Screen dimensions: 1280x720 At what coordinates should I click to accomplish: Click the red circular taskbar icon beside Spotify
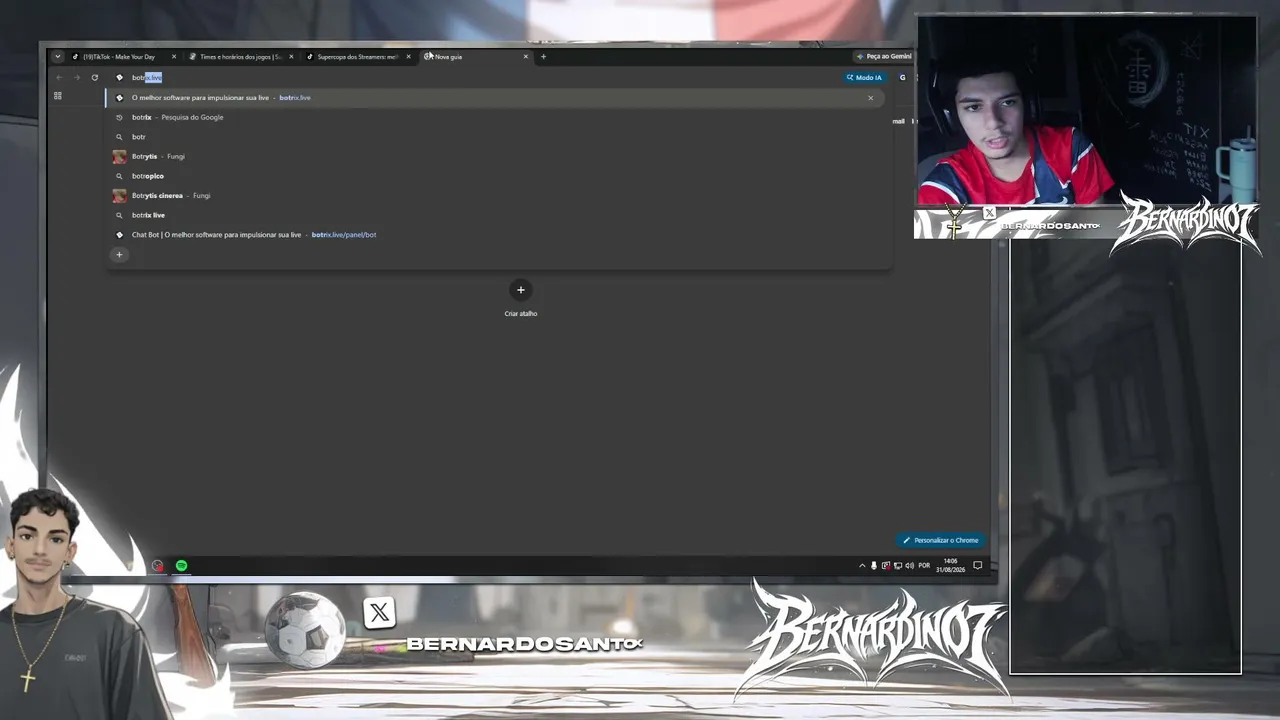click(x=158, y=566)
